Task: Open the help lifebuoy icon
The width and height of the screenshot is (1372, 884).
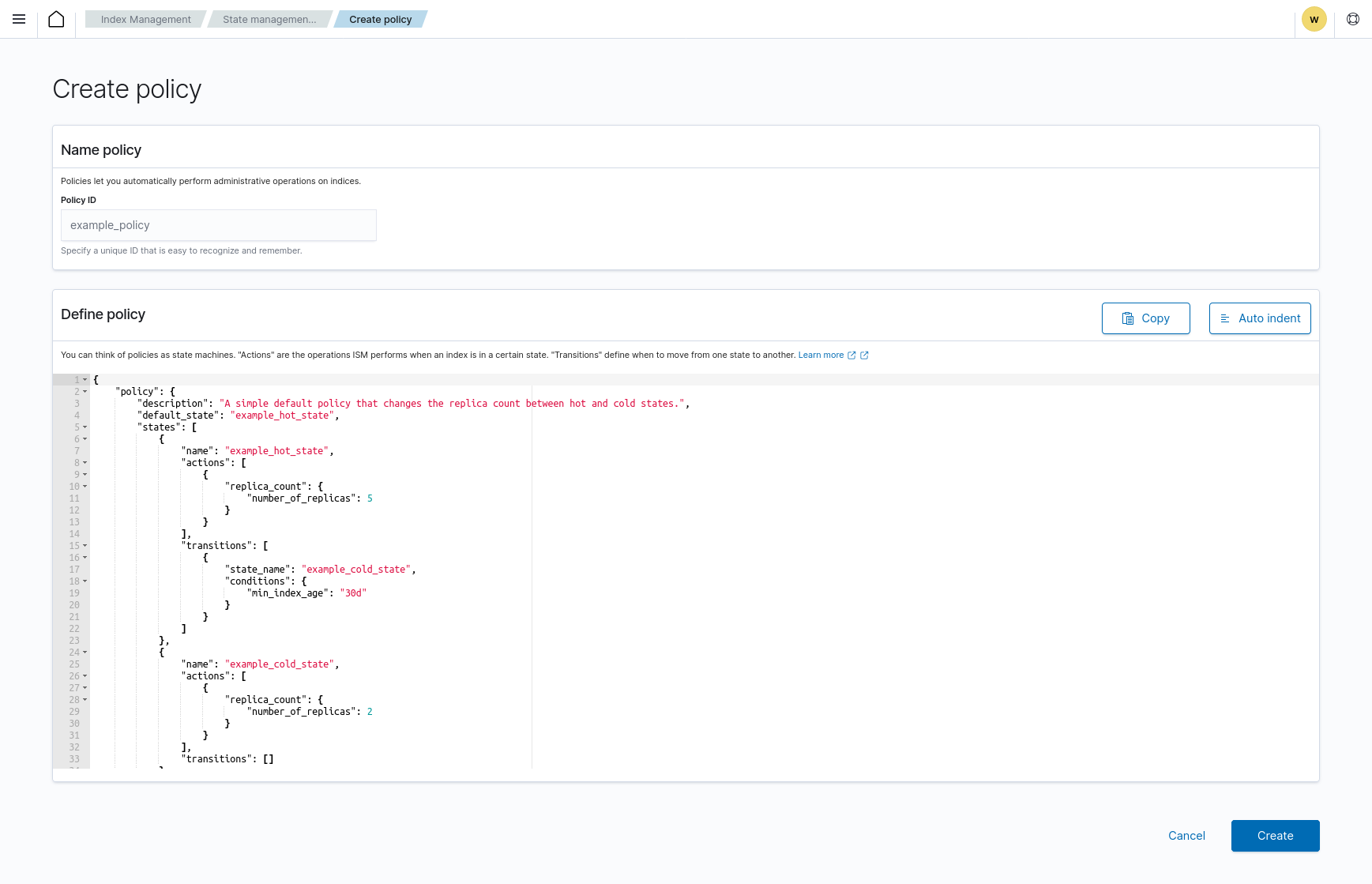Action: (x=1353, y=19)
